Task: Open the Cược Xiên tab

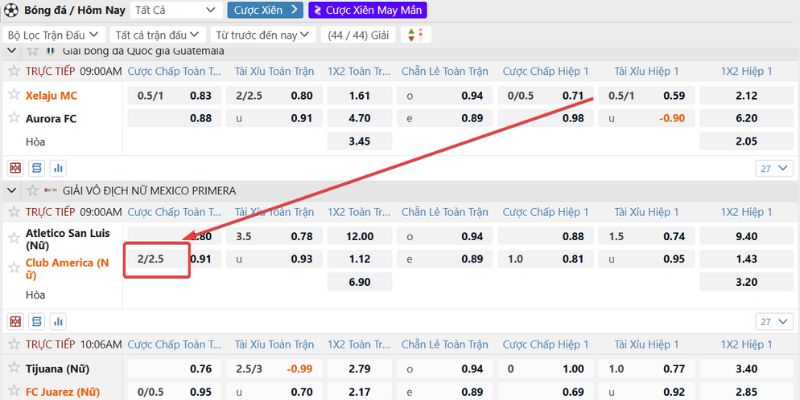Action: click(x=265, y=10)
